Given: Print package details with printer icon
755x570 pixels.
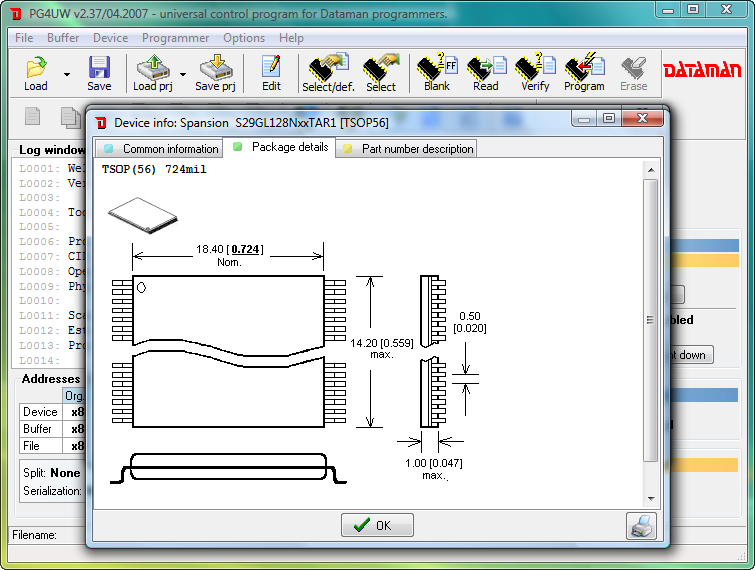Looking at the screenshot, I should coord(641,525).
